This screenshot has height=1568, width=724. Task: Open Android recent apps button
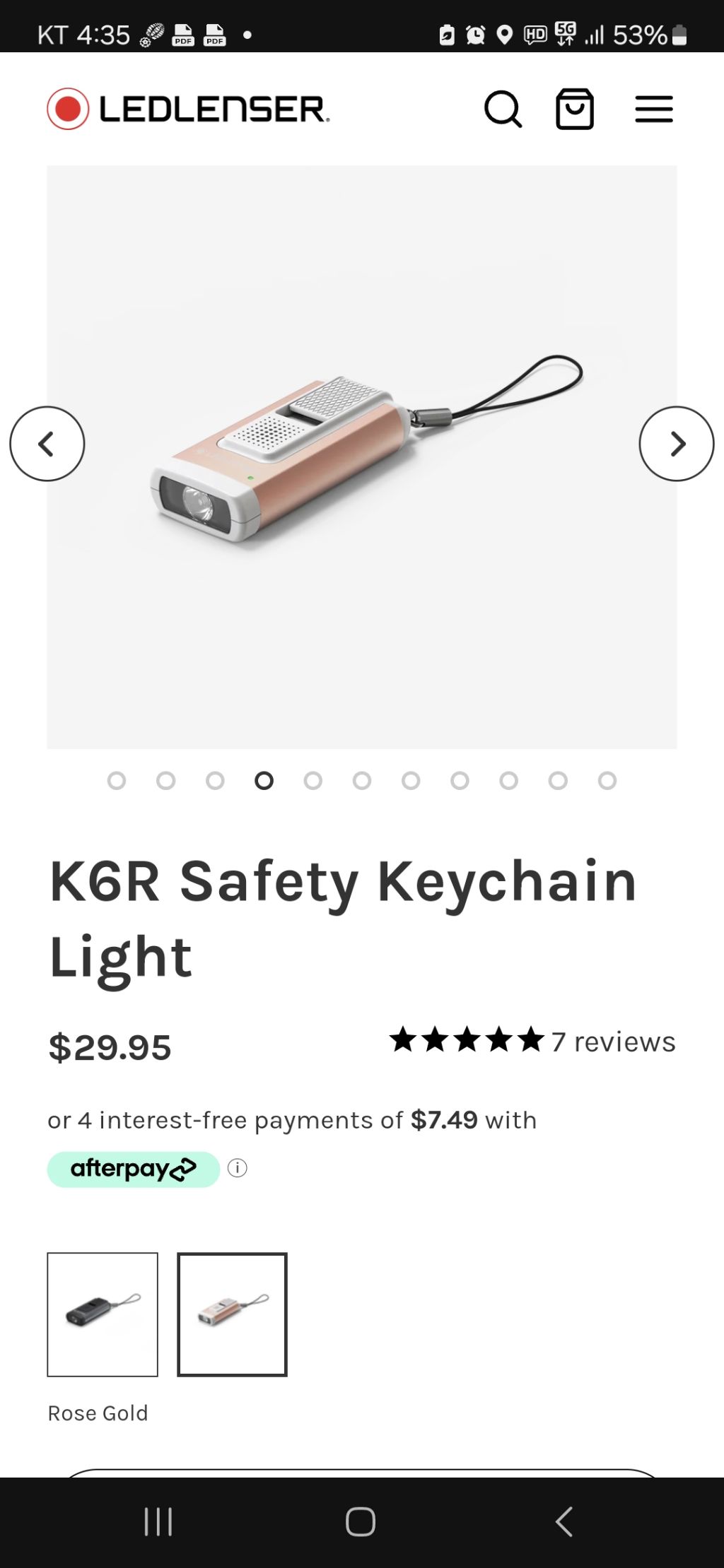pos(158,1521)
